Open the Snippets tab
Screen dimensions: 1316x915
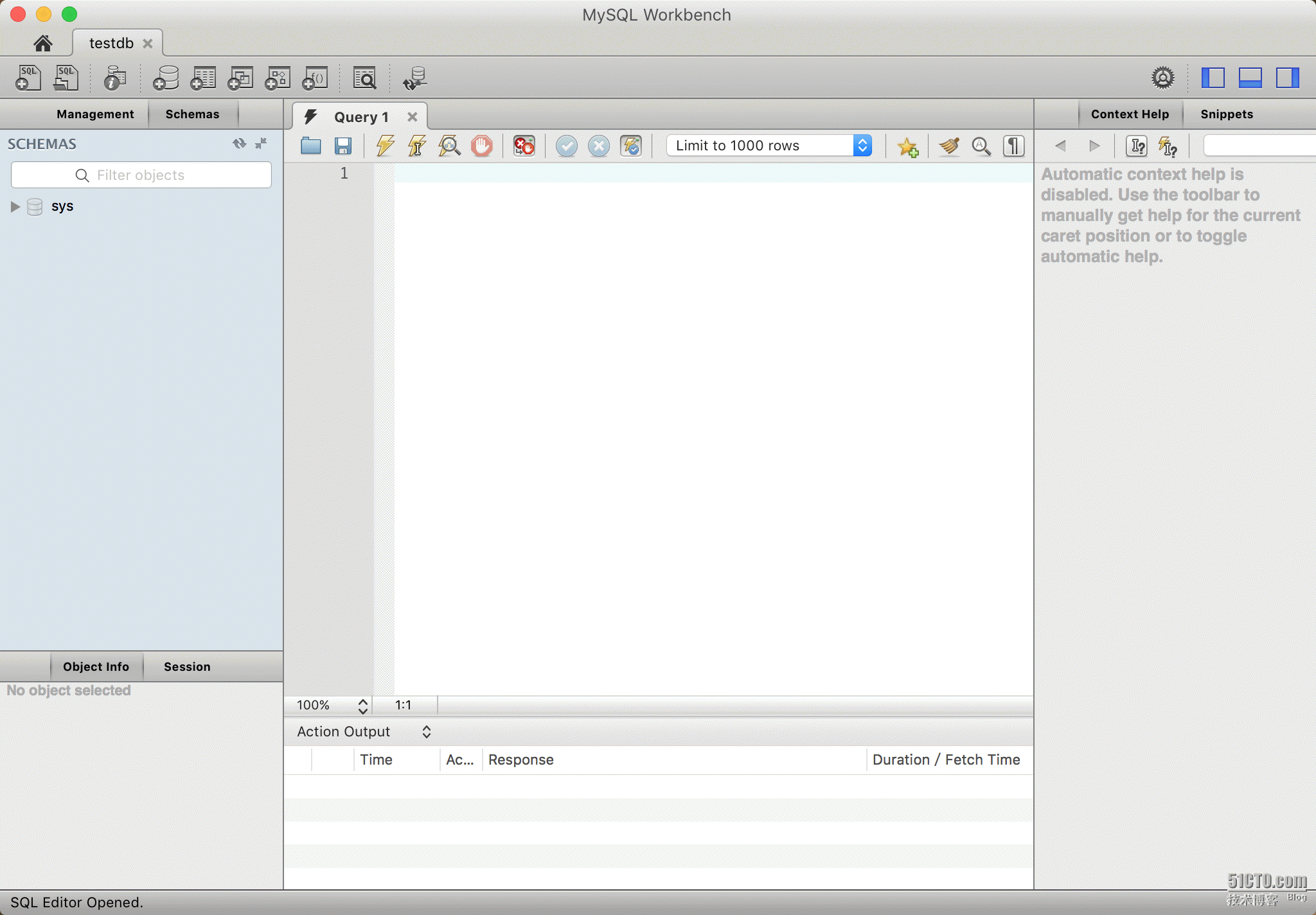pos(1227,114)
